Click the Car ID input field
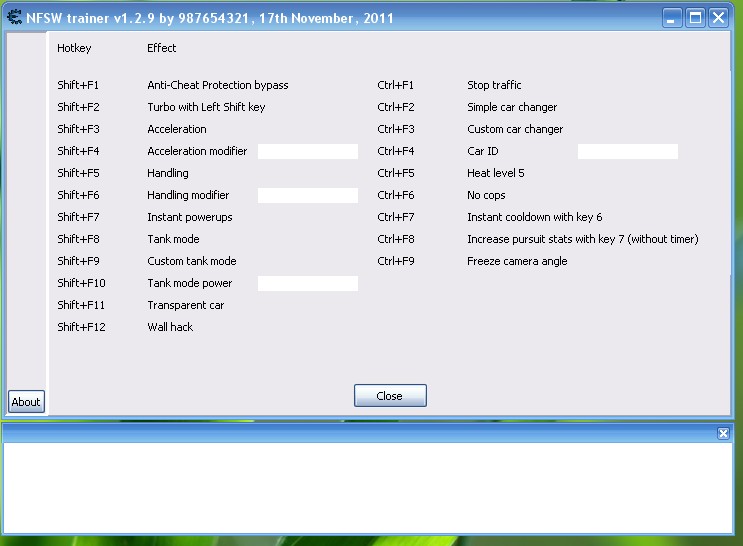 point(627,151)
